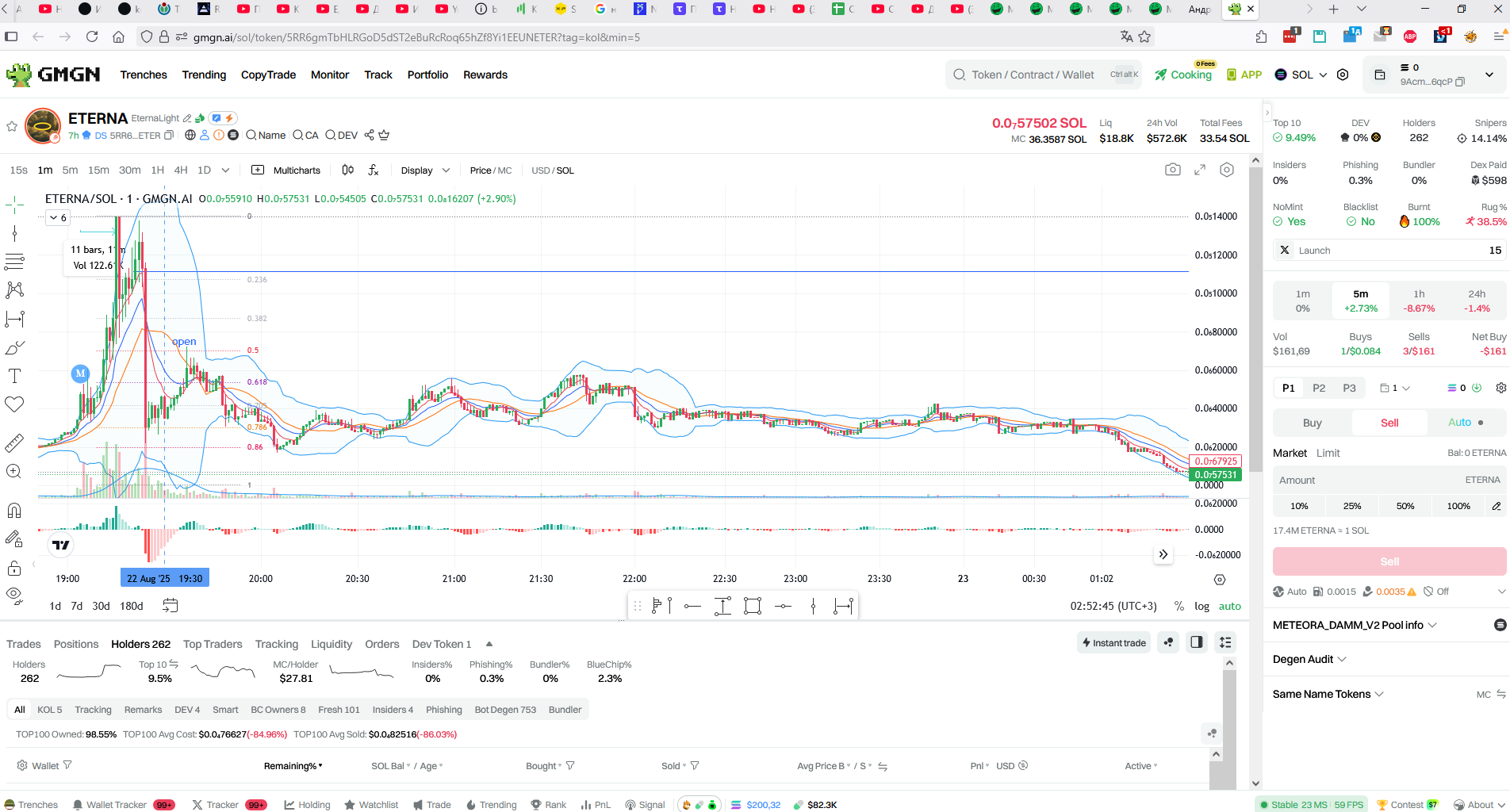Screen dimensions: 1510x812
Task: Switch to the Top Traders tab
Action: (x=213, y=644)
